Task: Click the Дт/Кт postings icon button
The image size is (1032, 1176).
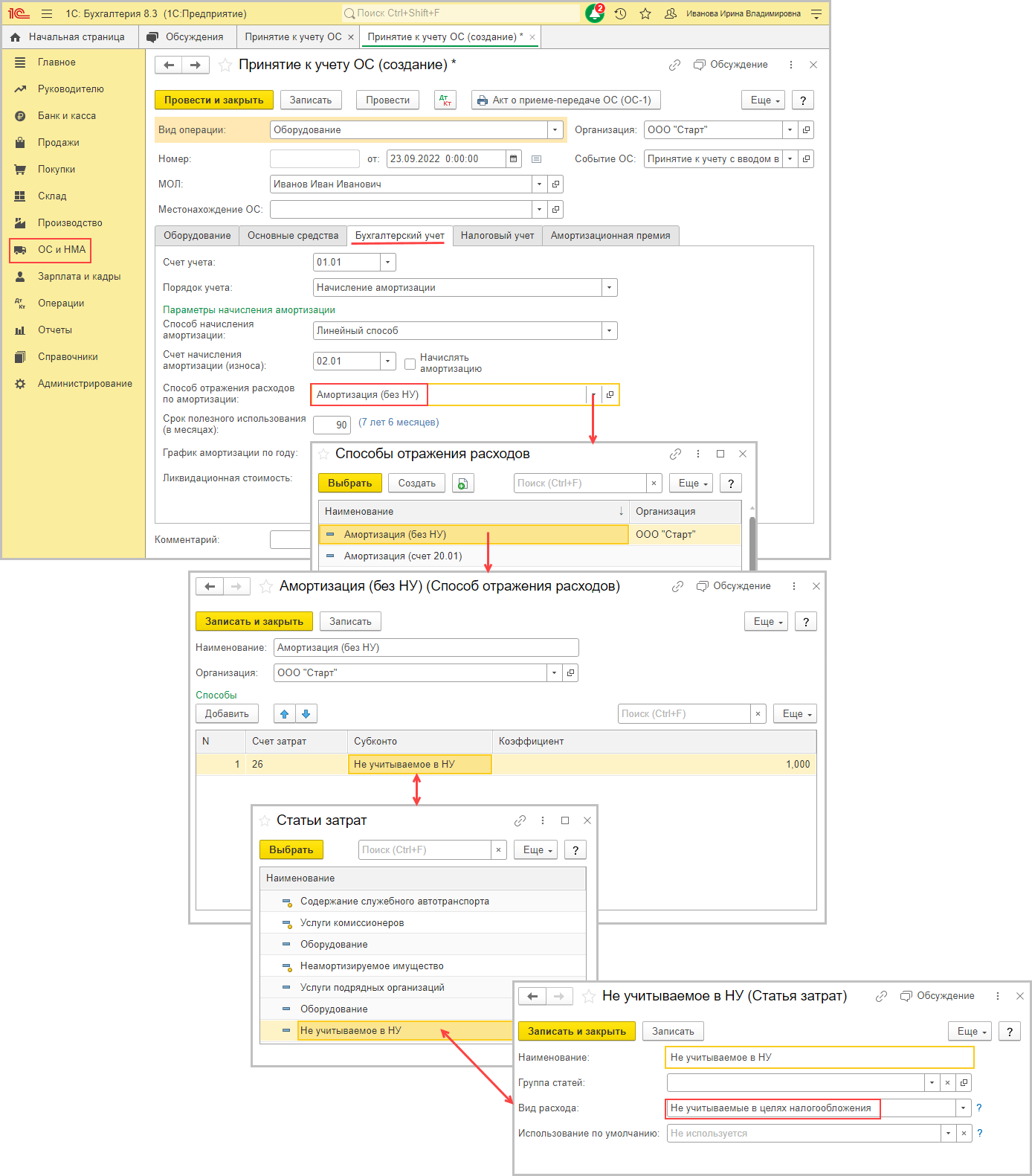Action: point(445,100)
